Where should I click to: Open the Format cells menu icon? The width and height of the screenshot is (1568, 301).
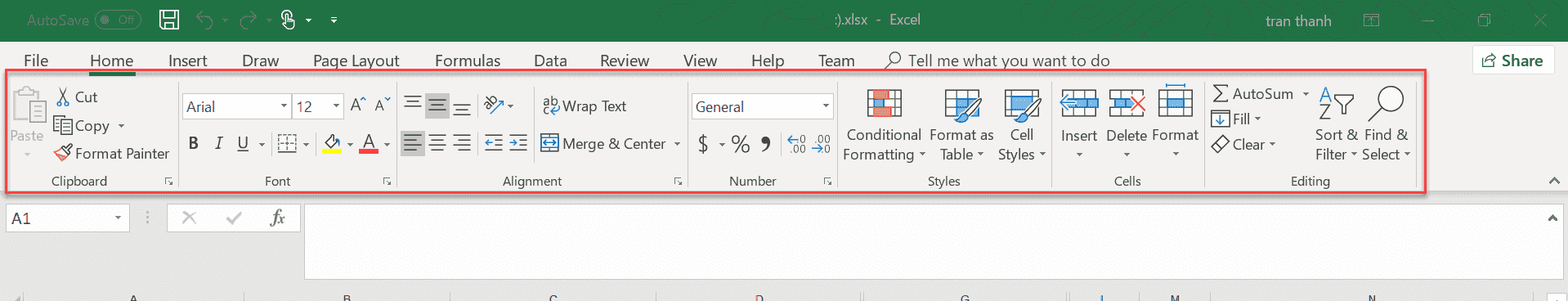pyautogui.click(x=1176, y=102)
